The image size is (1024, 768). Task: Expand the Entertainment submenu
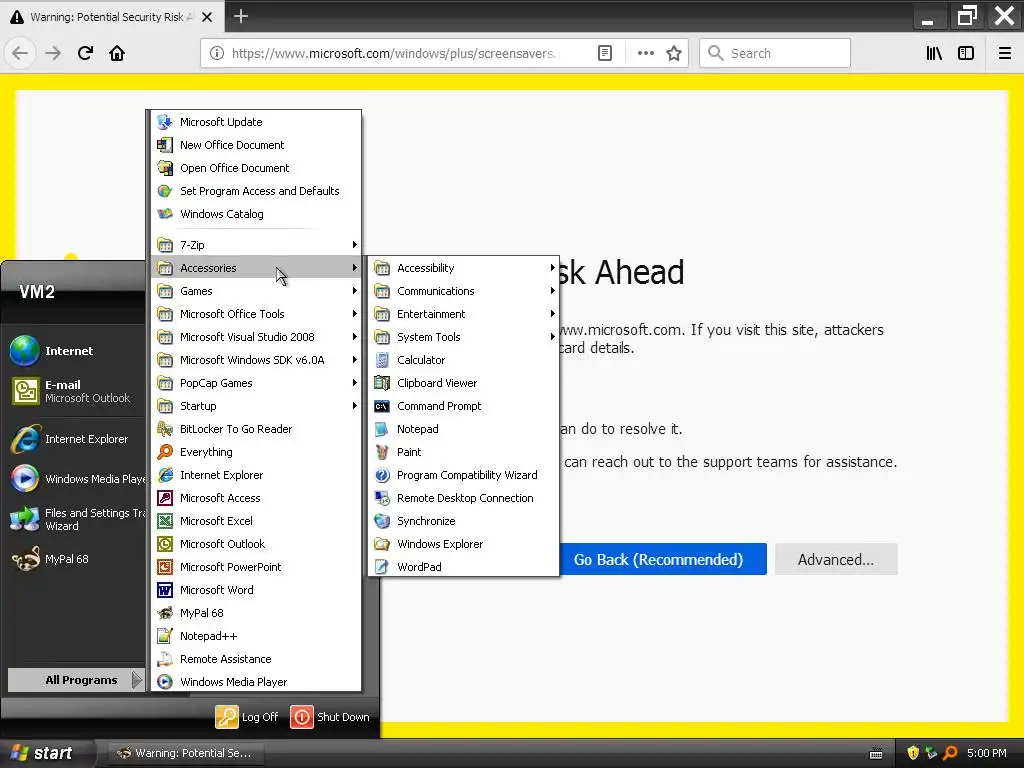[463, 314]
